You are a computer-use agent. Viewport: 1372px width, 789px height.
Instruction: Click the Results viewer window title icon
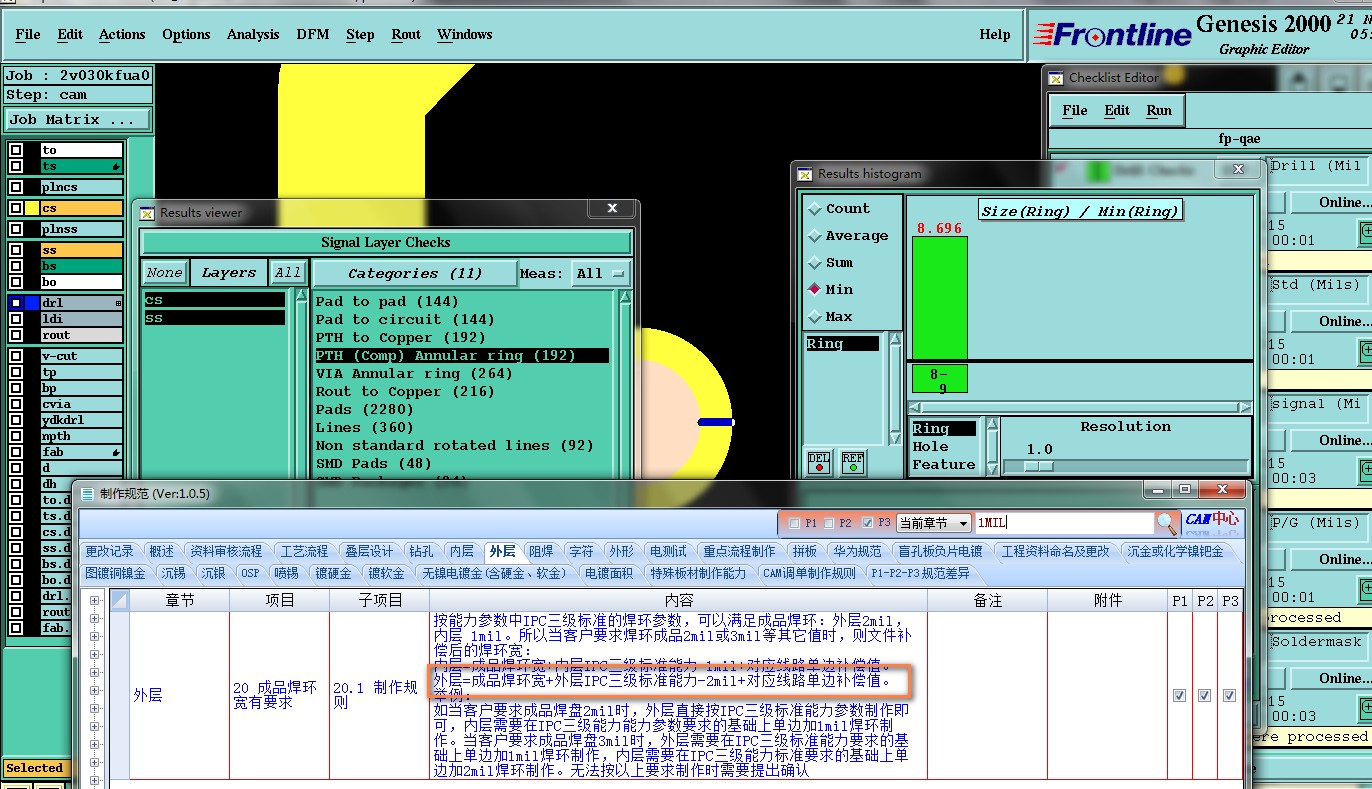tap(147, 212)
